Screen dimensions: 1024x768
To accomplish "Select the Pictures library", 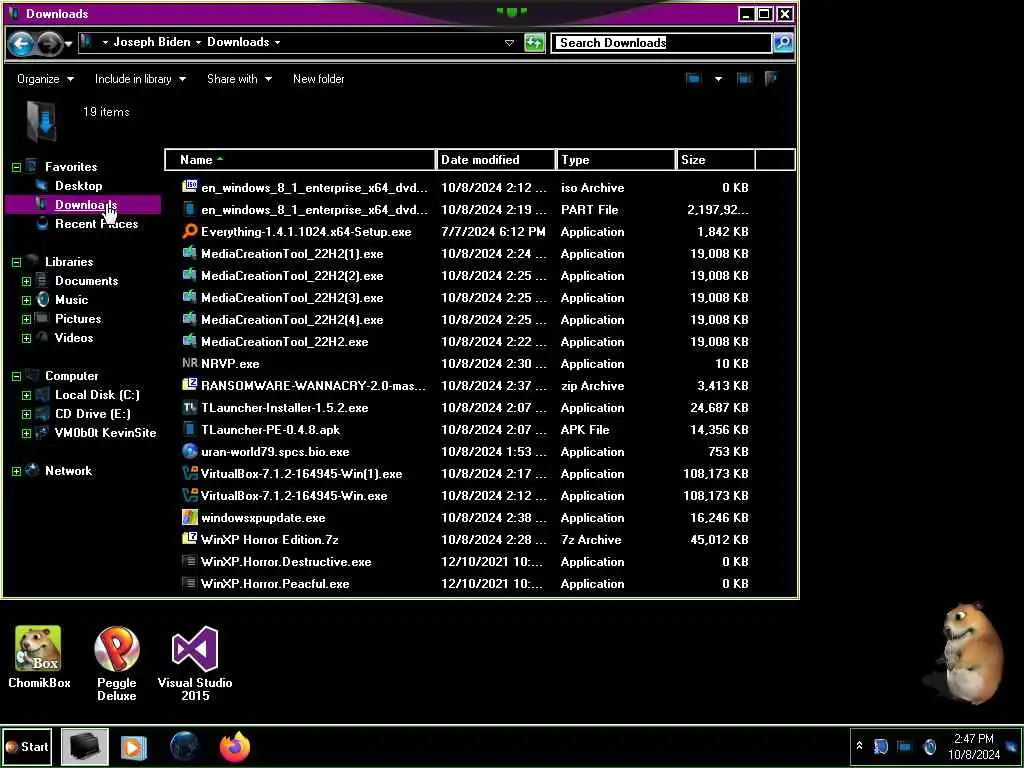I will pos(78,319).
